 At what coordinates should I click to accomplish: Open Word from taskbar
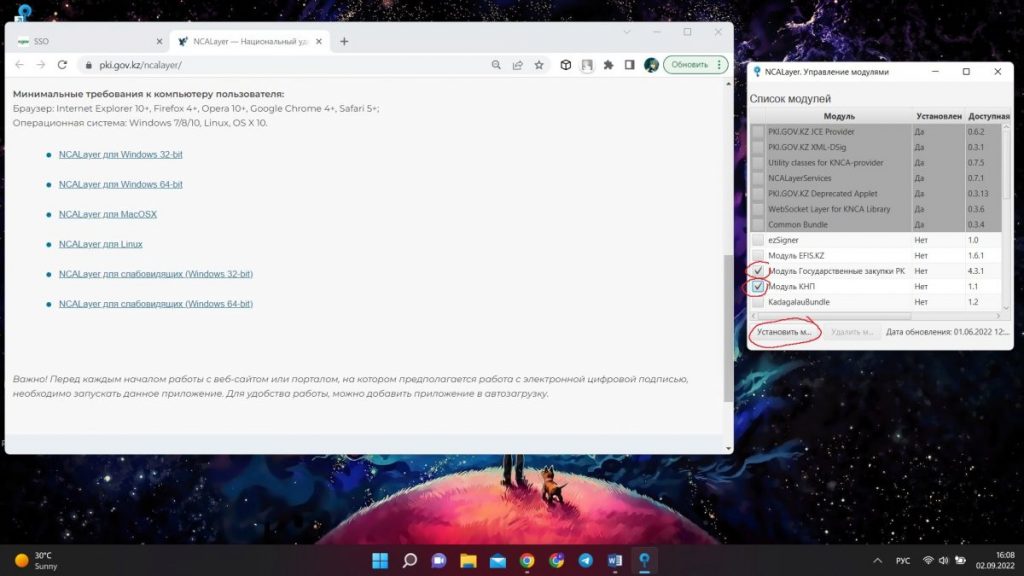pyautogui.click(x=615, y=560)
